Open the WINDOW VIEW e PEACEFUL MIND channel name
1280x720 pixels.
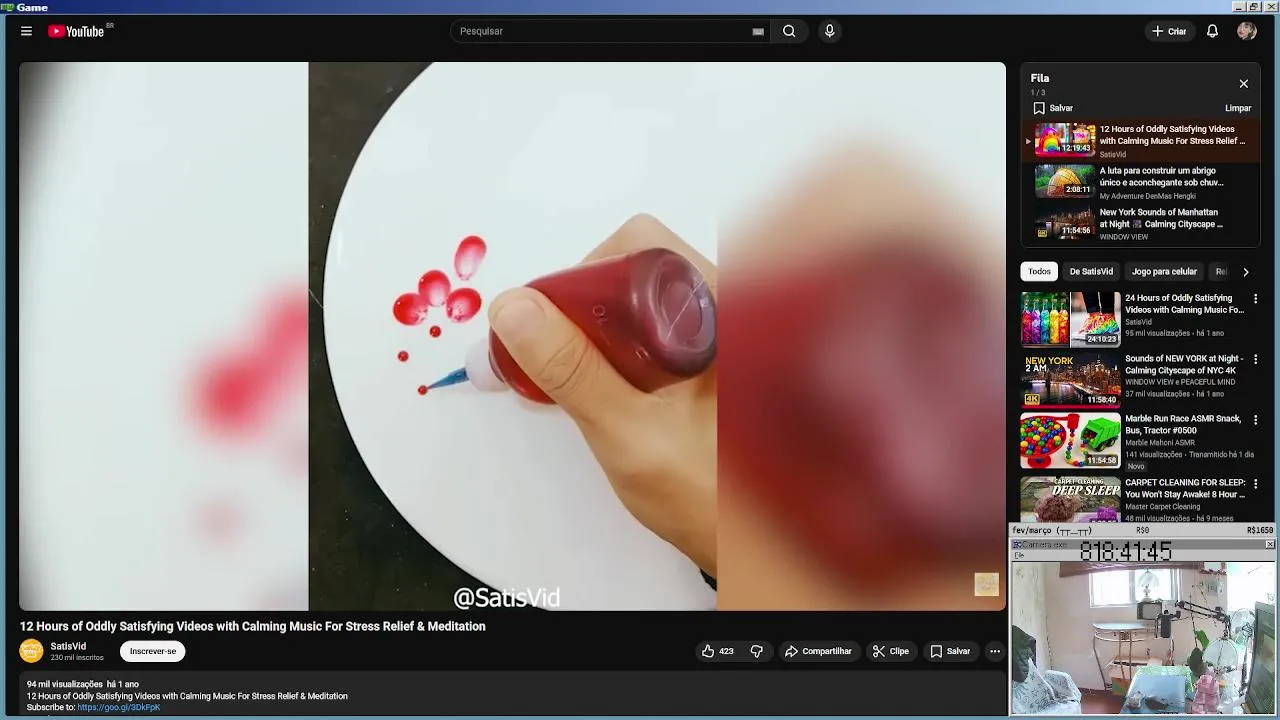pyautogui.click(x=1180, y=382)
